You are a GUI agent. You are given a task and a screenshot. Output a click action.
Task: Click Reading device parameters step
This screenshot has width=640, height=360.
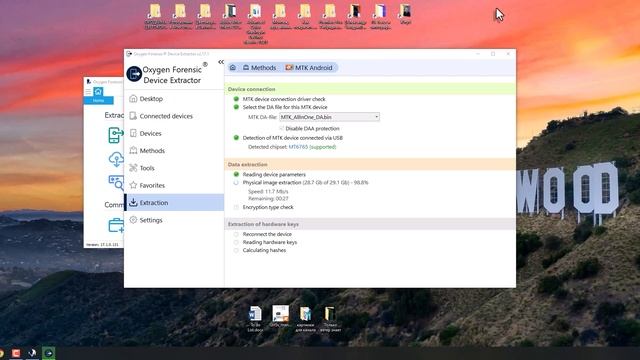click(274, 175)
